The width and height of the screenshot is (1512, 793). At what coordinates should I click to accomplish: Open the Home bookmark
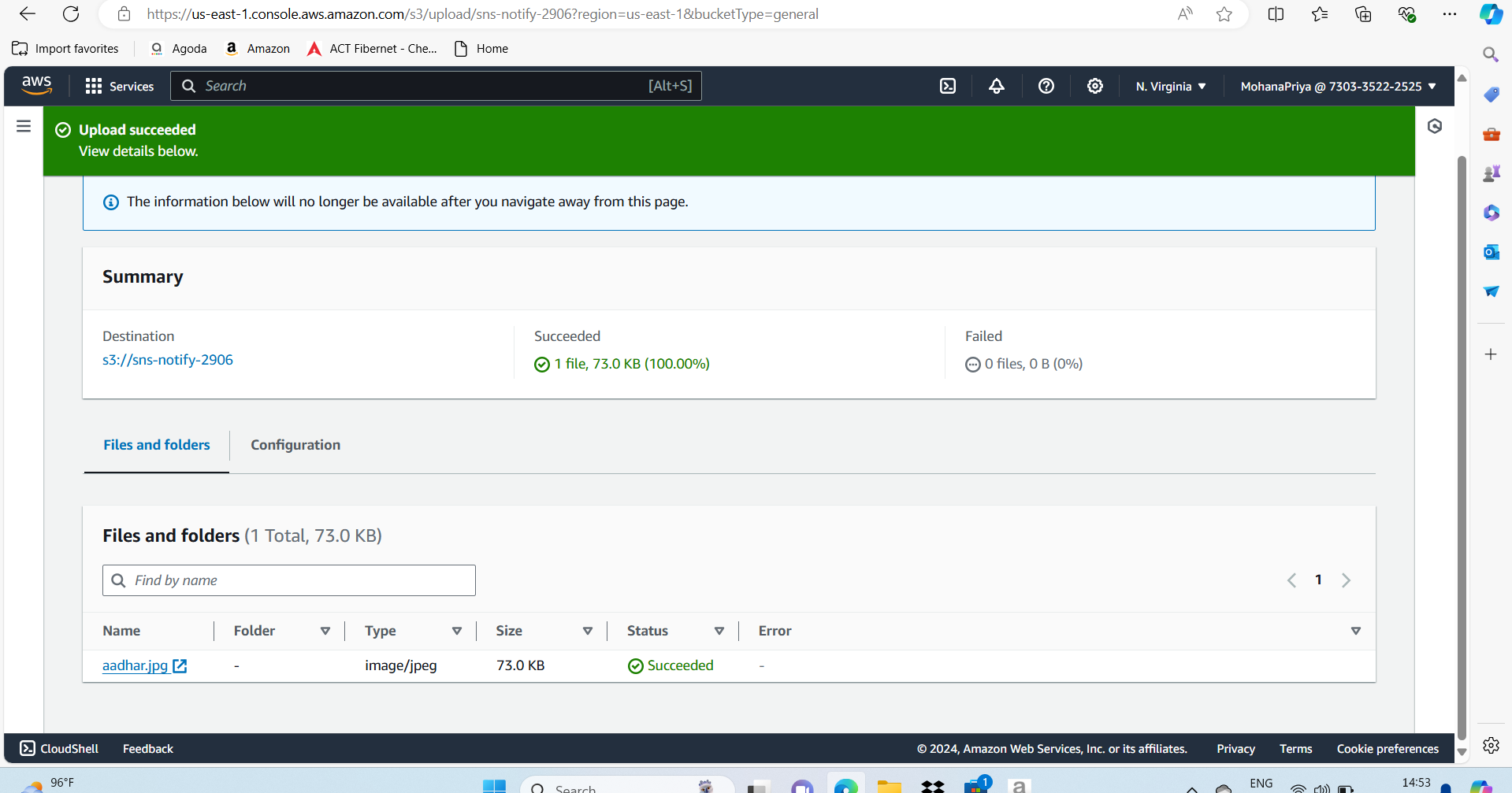click(x=481, y=49)
